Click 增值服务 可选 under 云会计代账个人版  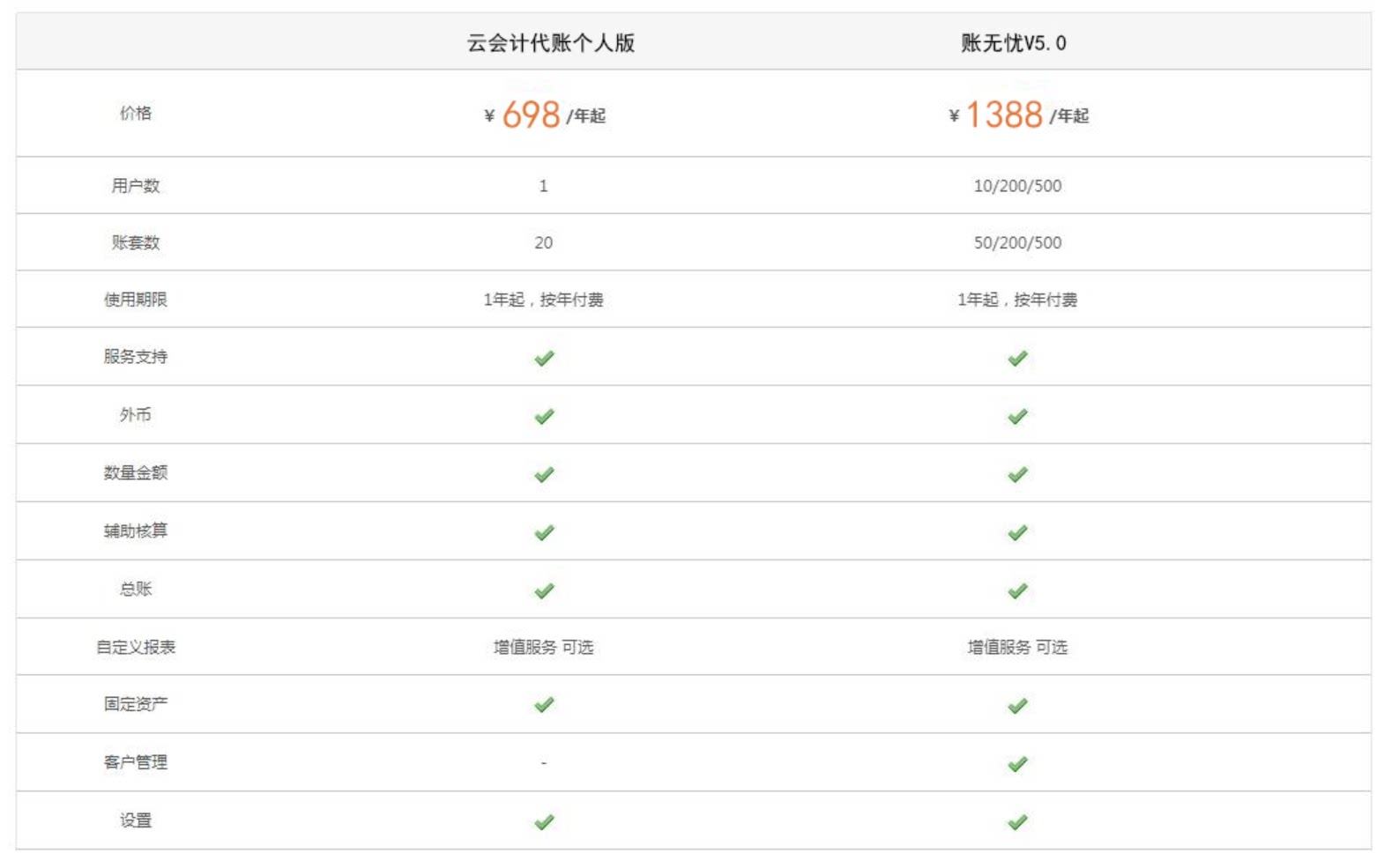[543, 647]
